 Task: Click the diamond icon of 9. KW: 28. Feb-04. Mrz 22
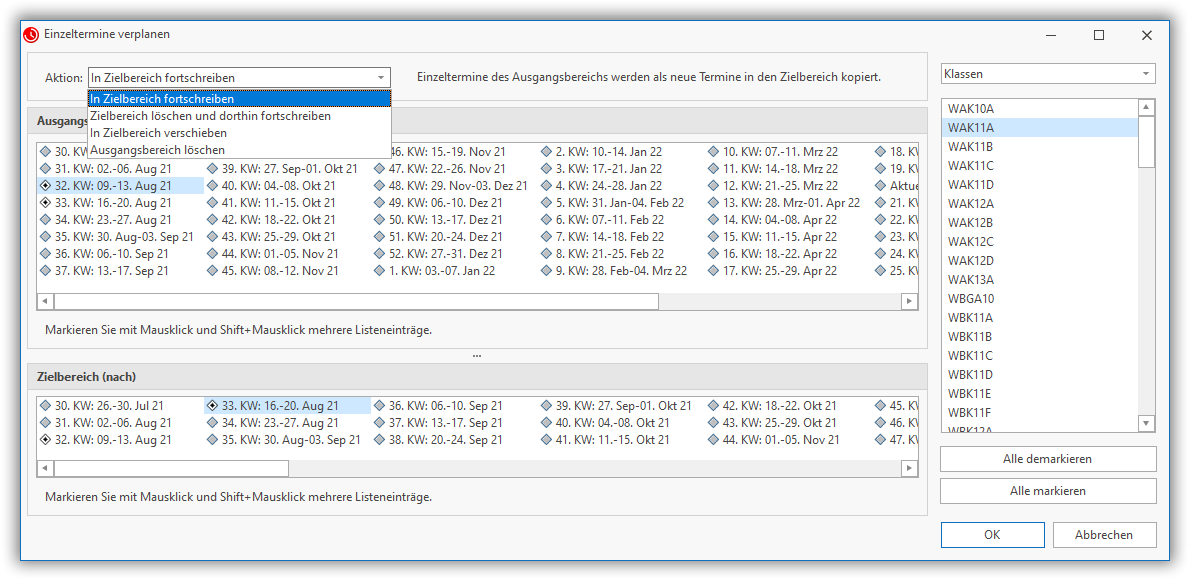point(547,271)
